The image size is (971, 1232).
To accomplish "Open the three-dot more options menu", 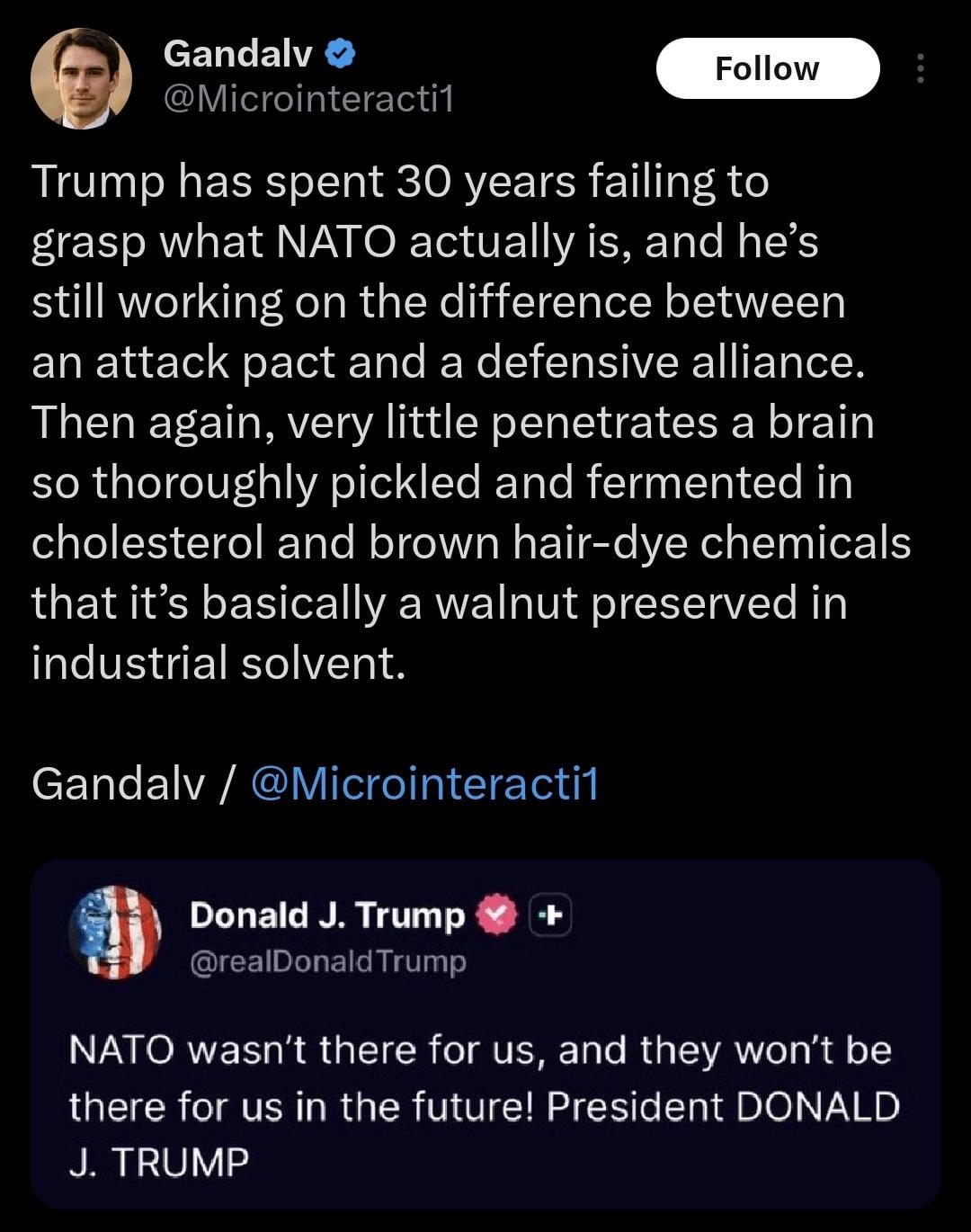I will (x=920, y=69).
